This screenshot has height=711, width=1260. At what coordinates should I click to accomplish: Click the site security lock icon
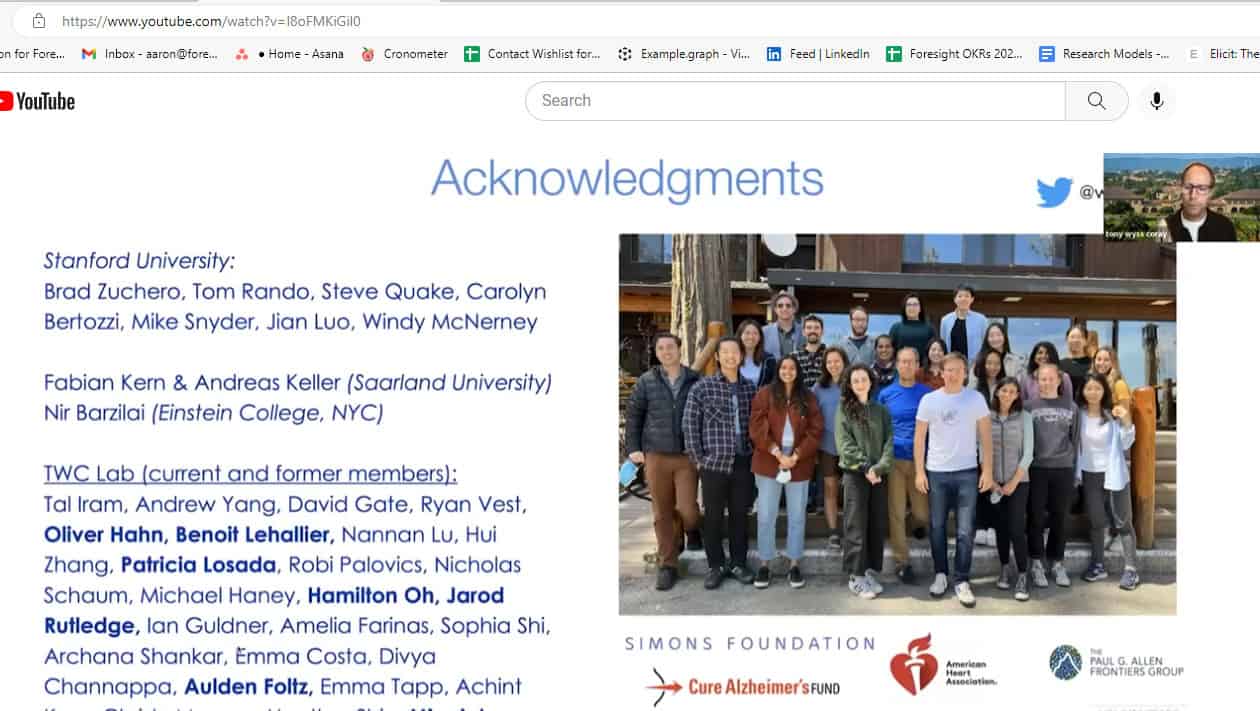[39, 21]
